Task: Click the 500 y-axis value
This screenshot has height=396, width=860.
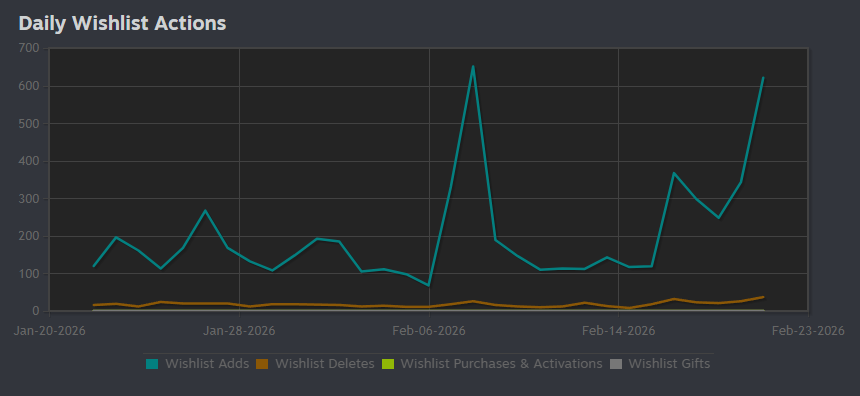Action: pyautogui.click(x=29, y=123)
